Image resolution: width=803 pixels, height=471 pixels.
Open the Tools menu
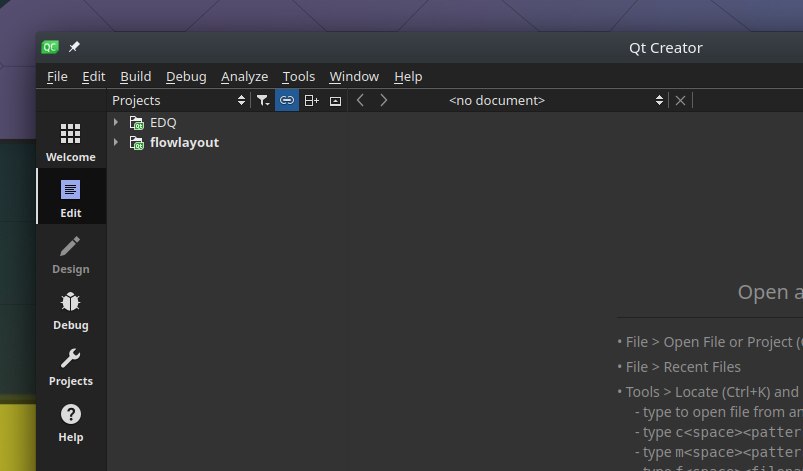point(299,77)
